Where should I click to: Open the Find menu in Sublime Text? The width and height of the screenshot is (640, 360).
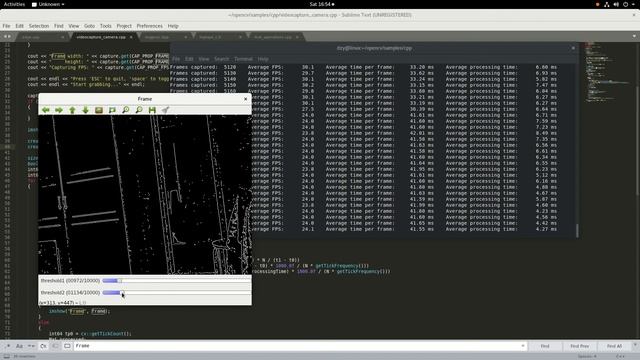[59, 26]
